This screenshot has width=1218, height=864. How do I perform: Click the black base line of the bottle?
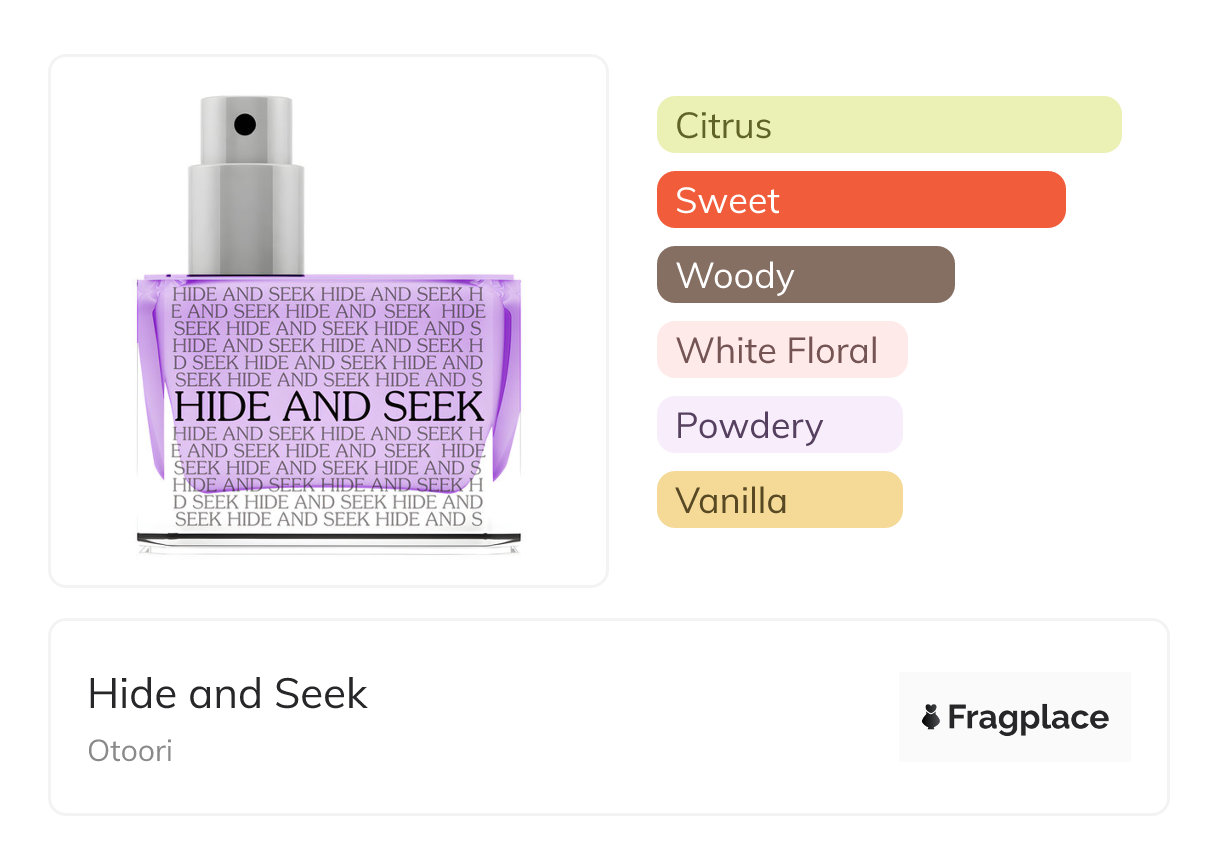(328, 538)
